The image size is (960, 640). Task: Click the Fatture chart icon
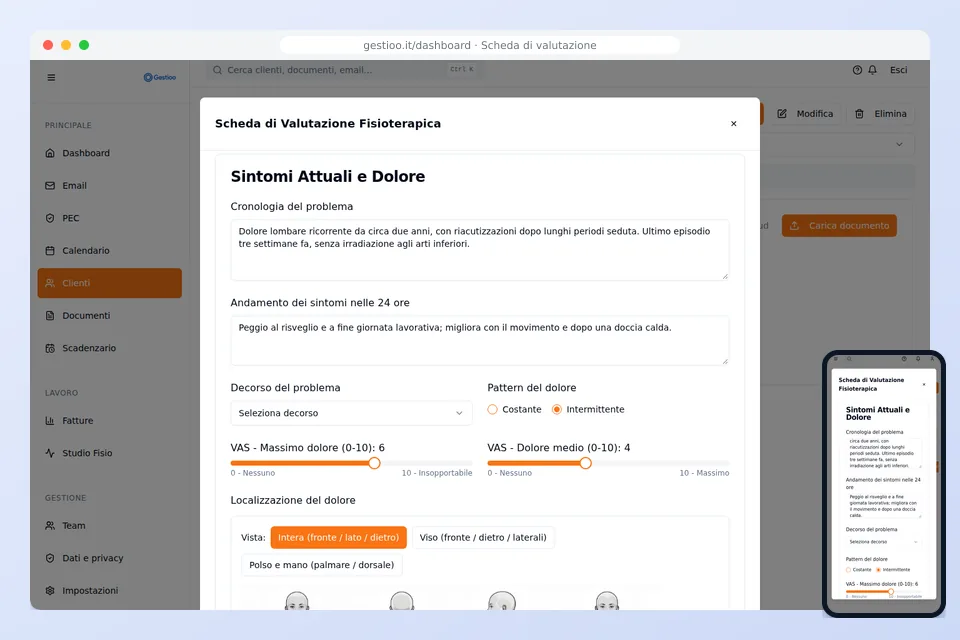coord(50,421)
